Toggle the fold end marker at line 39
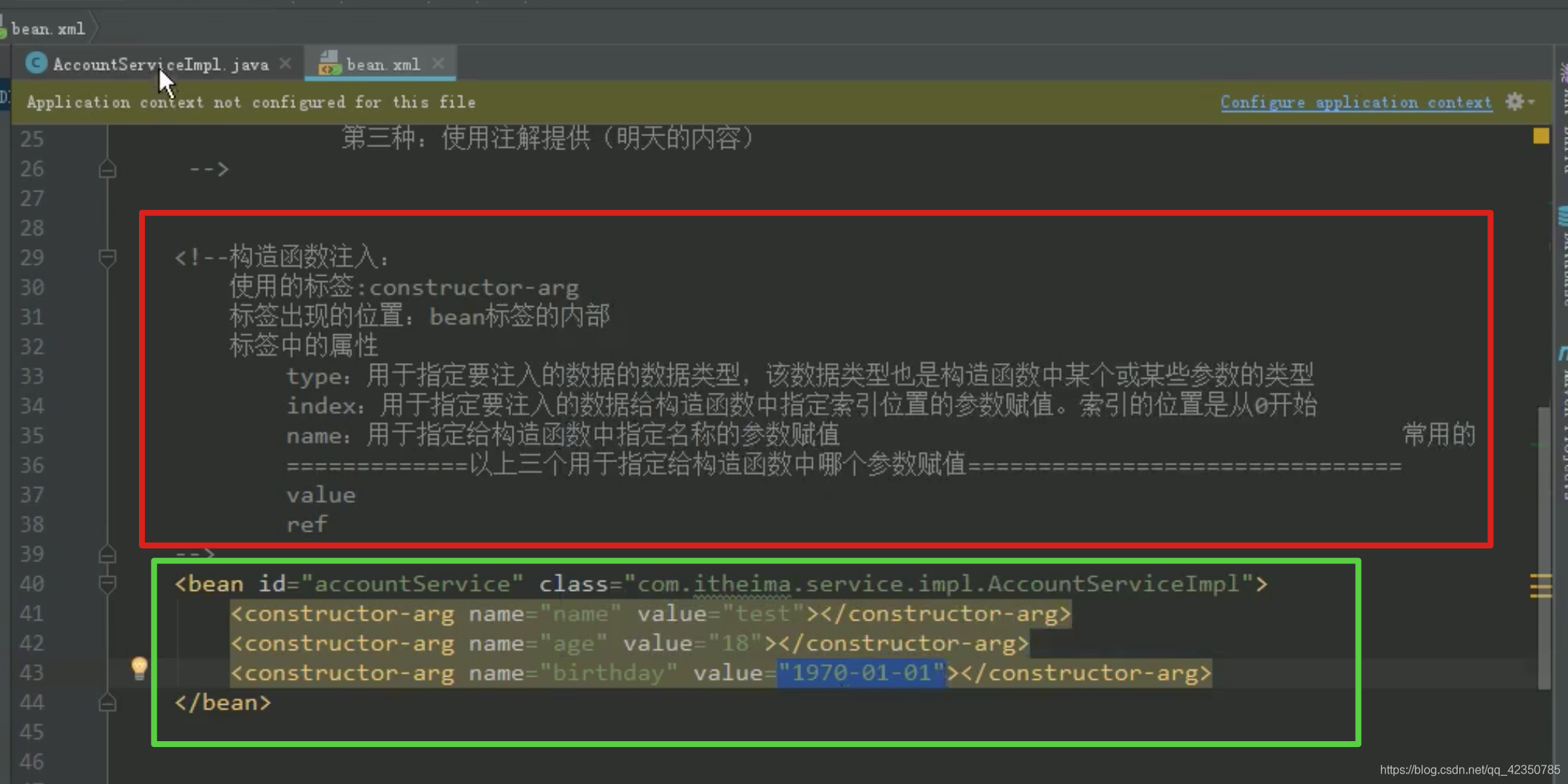The height and width of the screenshot is (784, 1568). click(107, 554)
